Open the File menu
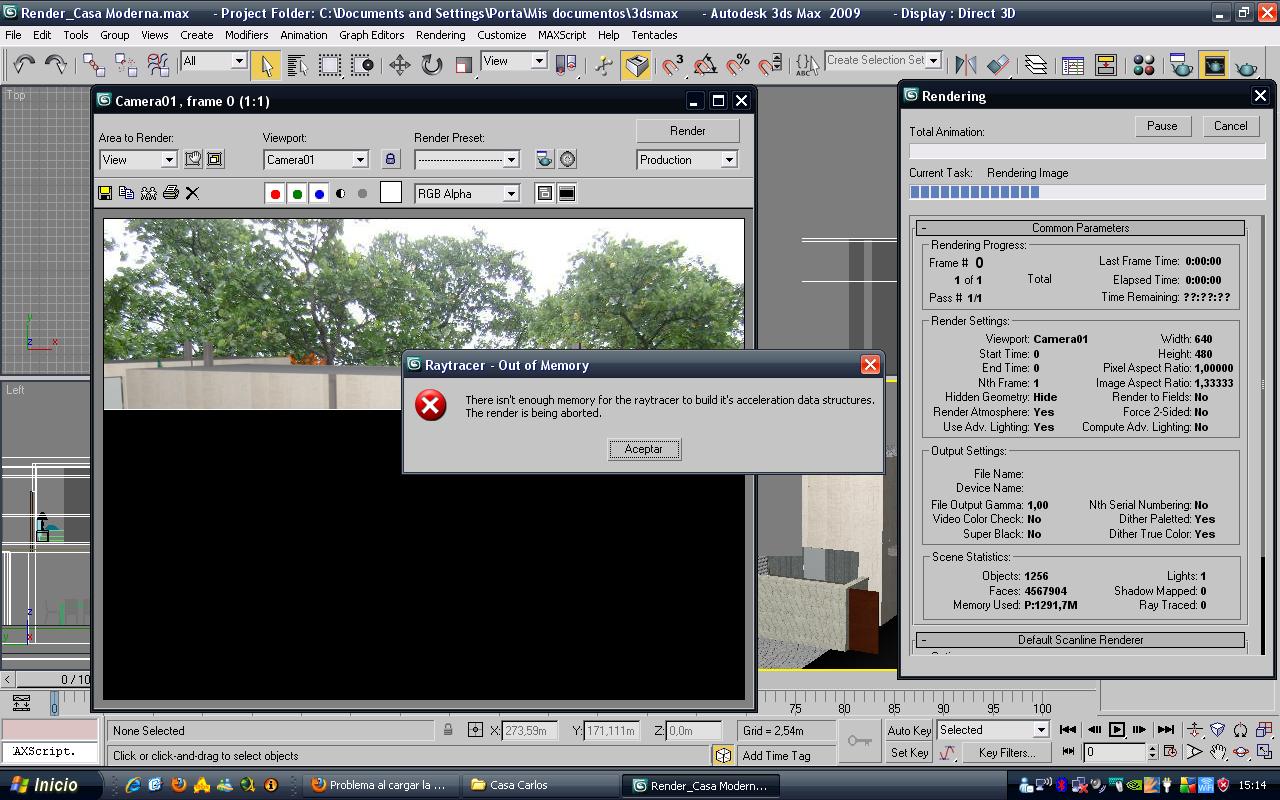Viewport: 1280px width, 800px height. (13, 35)
